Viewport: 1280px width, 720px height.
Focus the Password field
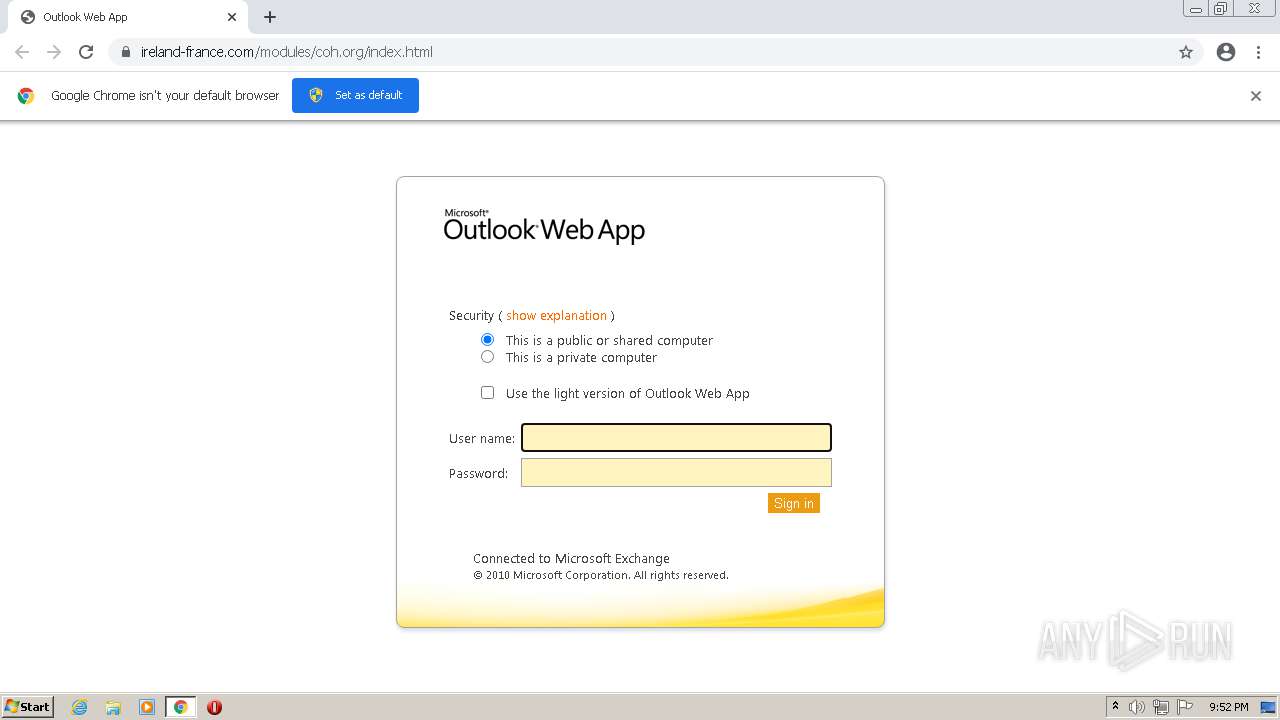click(x=676, y=473)
